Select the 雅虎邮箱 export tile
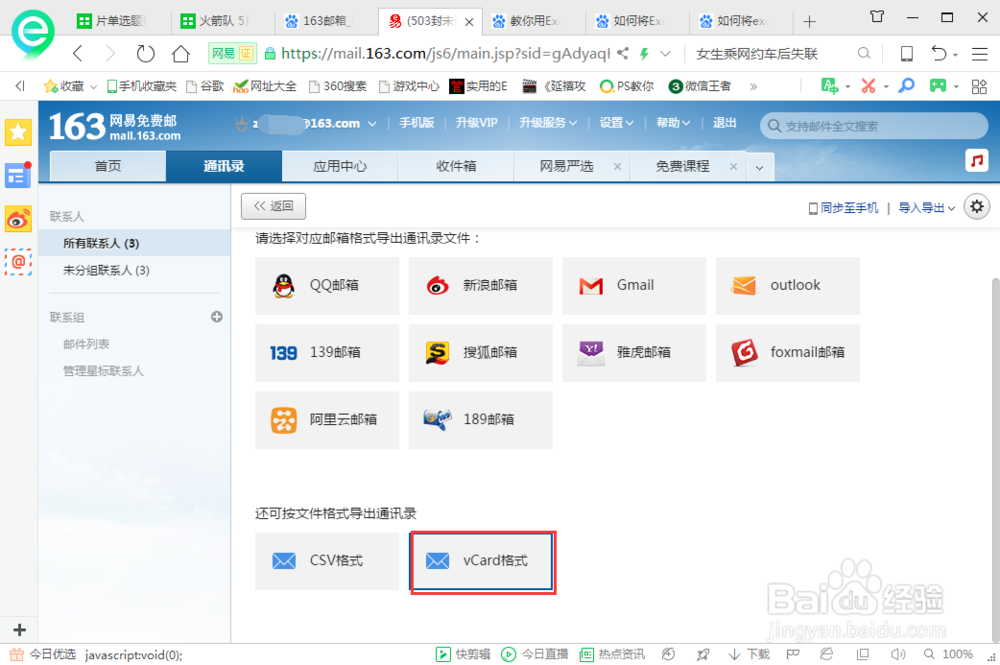1000x665 pixels. coord(634,353)
